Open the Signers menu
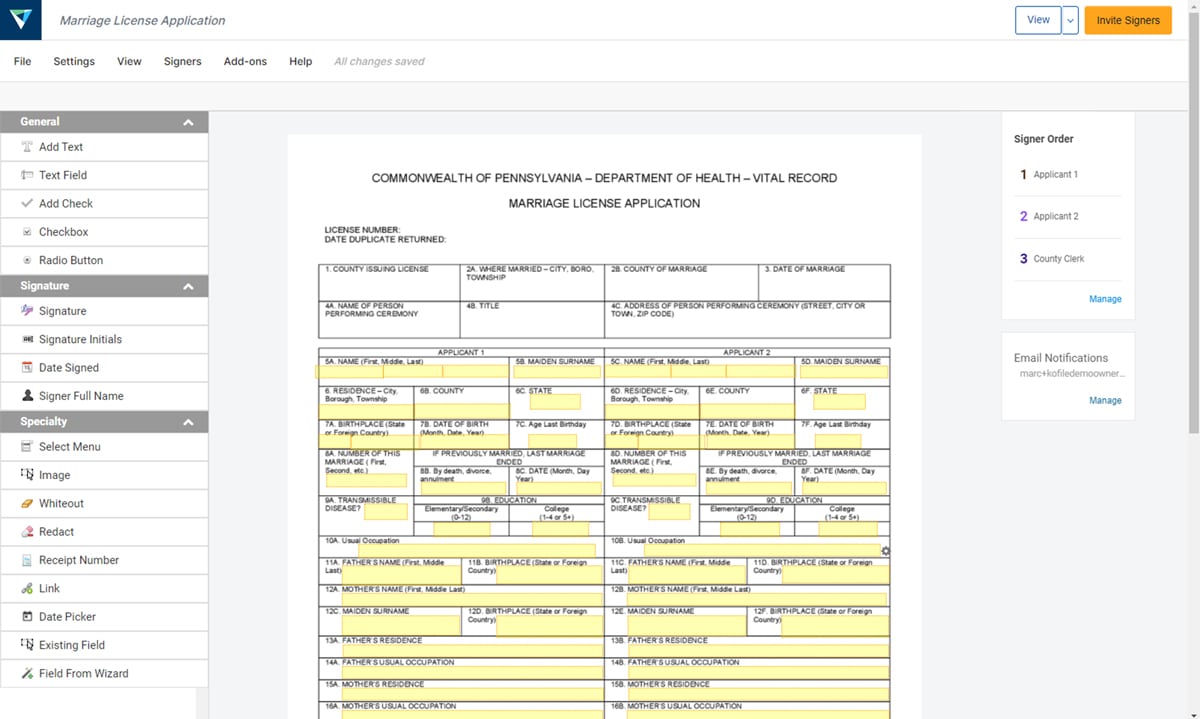The width and height of the screenshot is (1200, 719). [x=183, y=61]
